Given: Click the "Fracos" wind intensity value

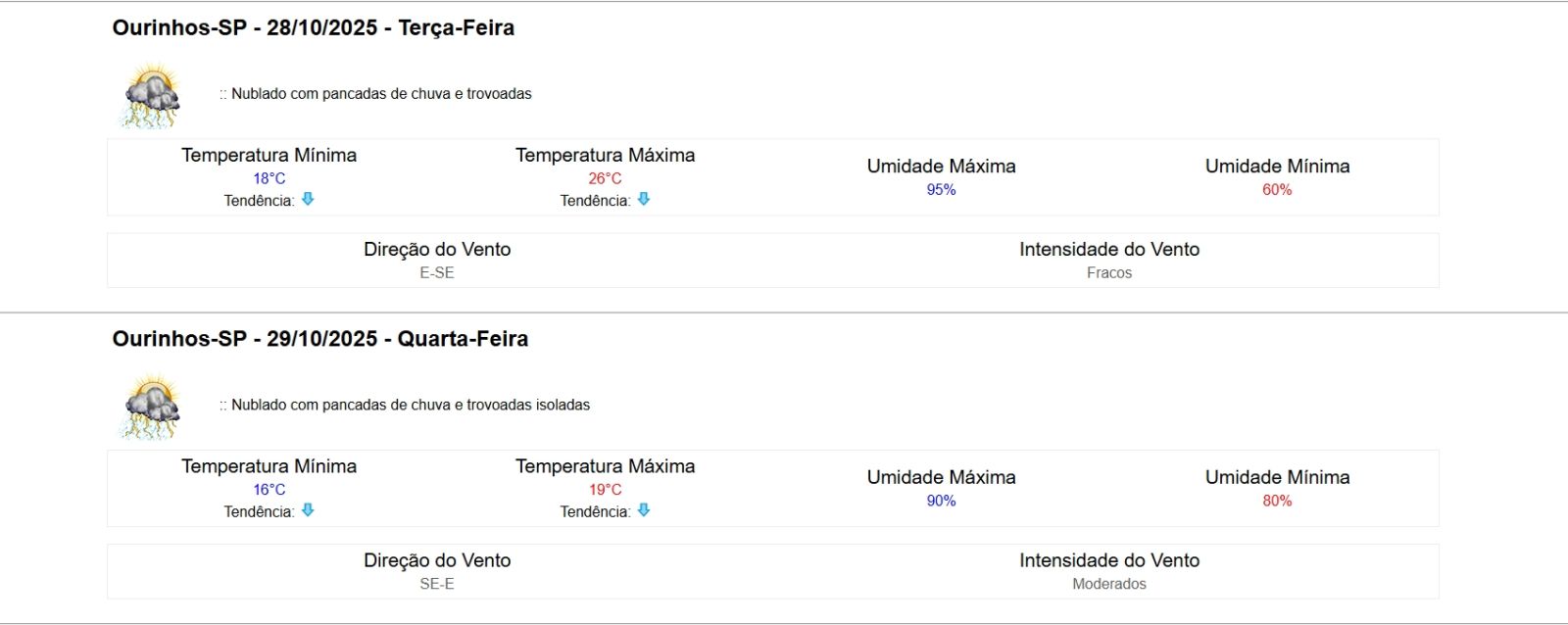Looking at the screenshot, I should pyautogui.click(x=1109, y=273).
